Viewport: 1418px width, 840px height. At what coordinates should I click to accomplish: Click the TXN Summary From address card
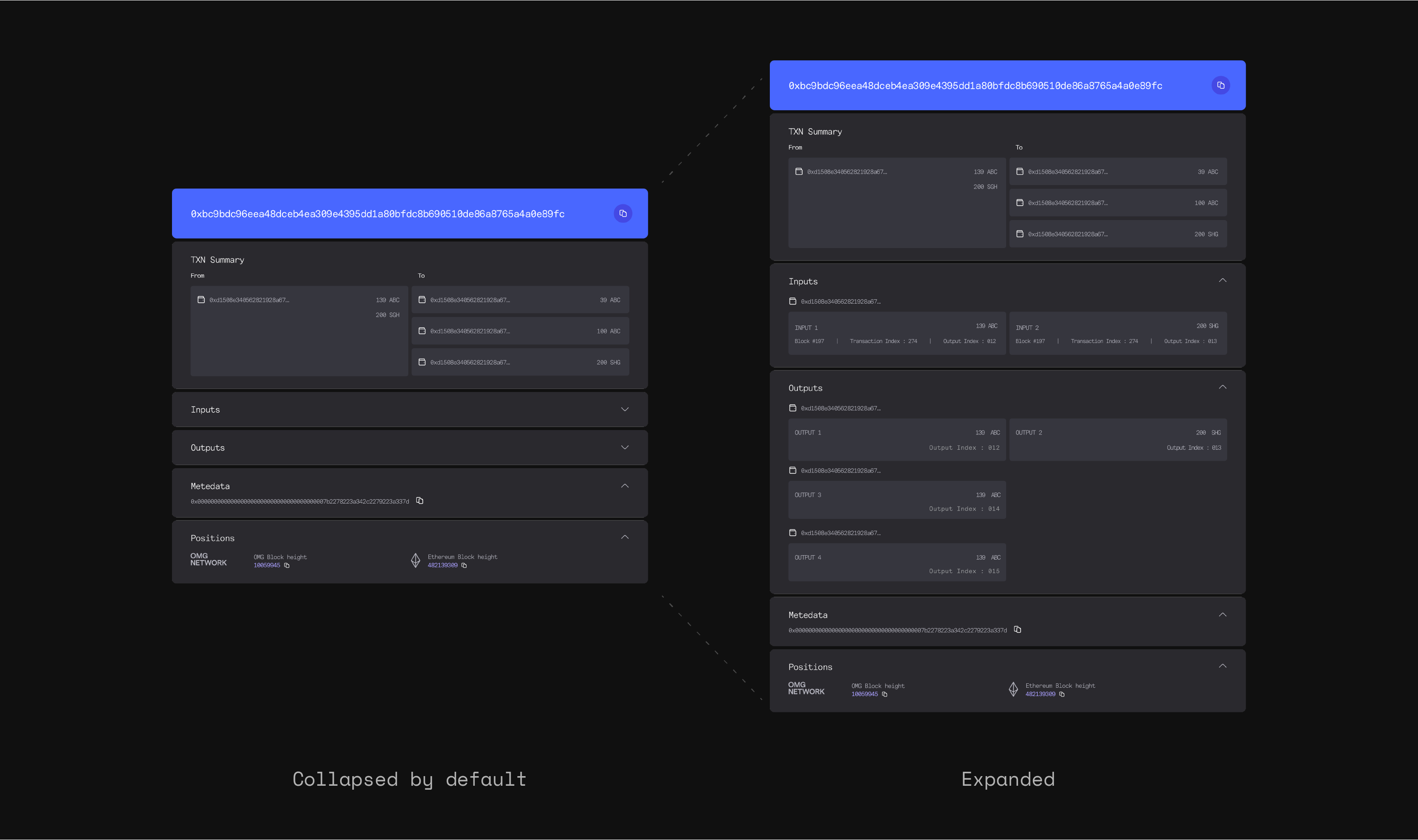click(299, 331)
